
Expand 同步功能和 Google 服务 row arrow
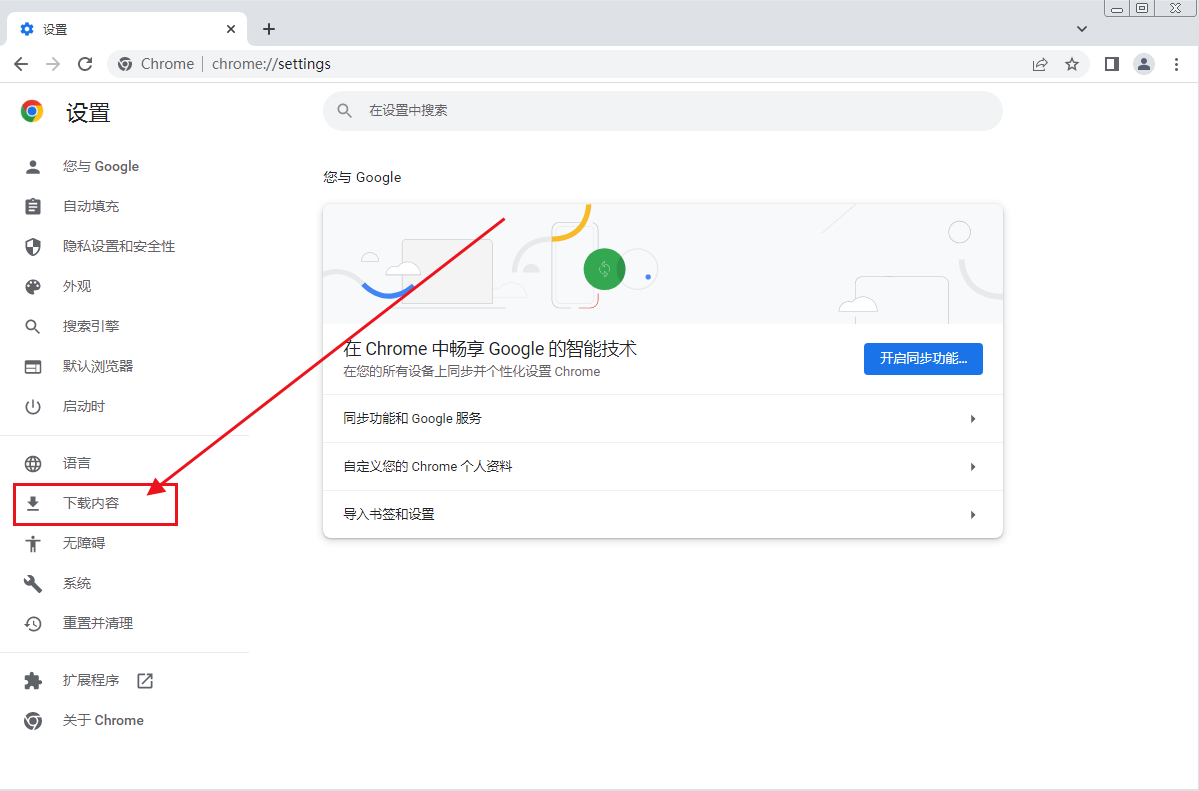pyautogui.click(x=973, y=419)
